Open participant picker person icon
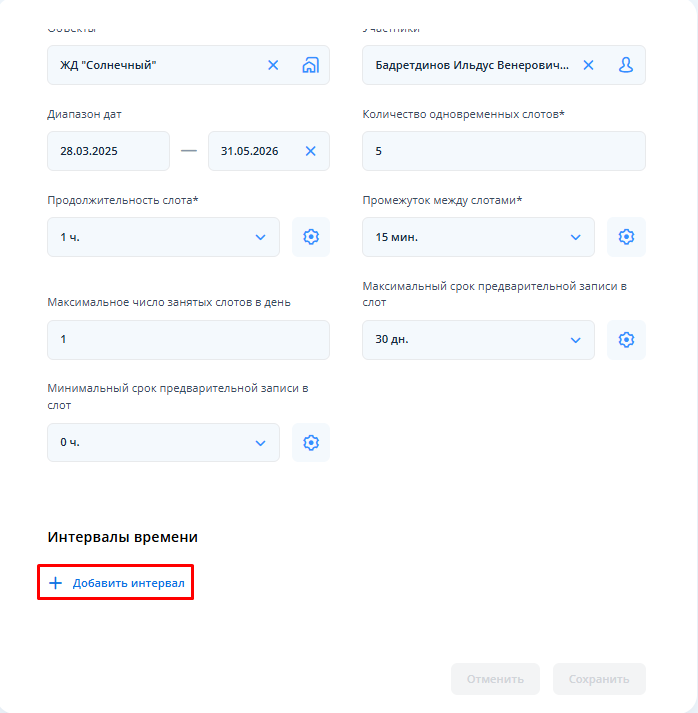 [x=626, y=65]
